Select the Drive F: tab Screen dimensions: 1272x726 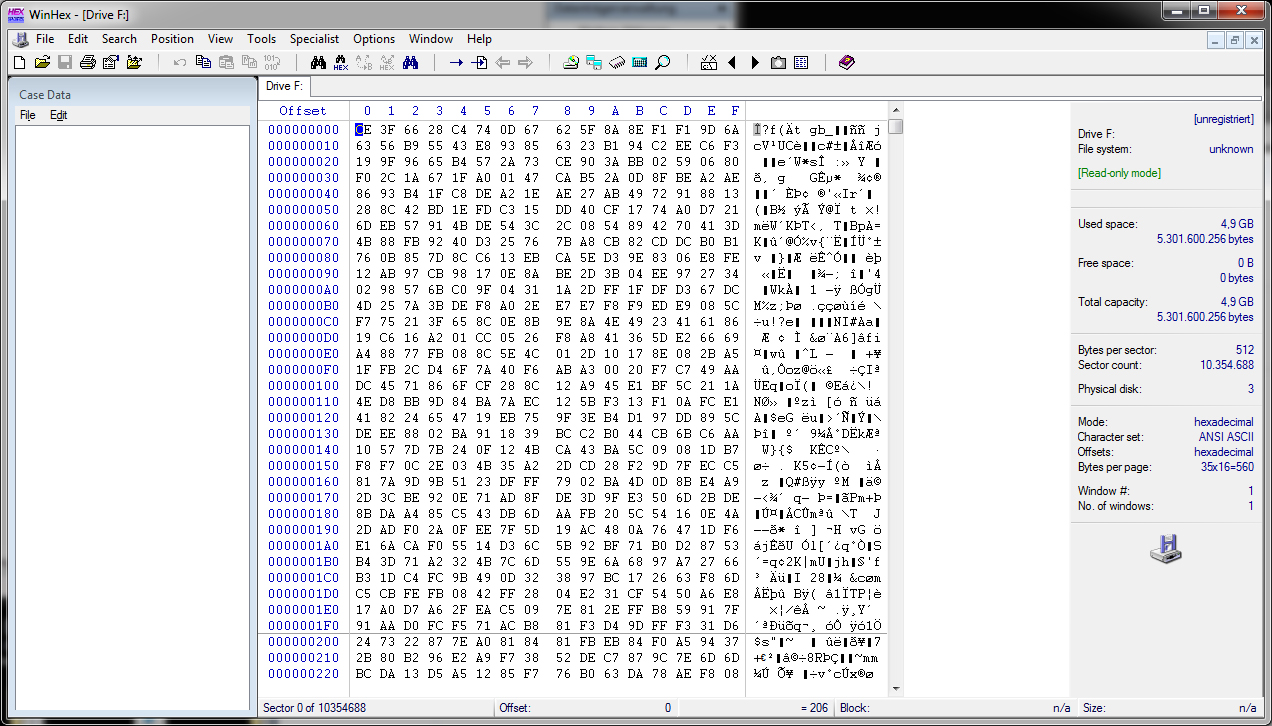coord(284,87)
